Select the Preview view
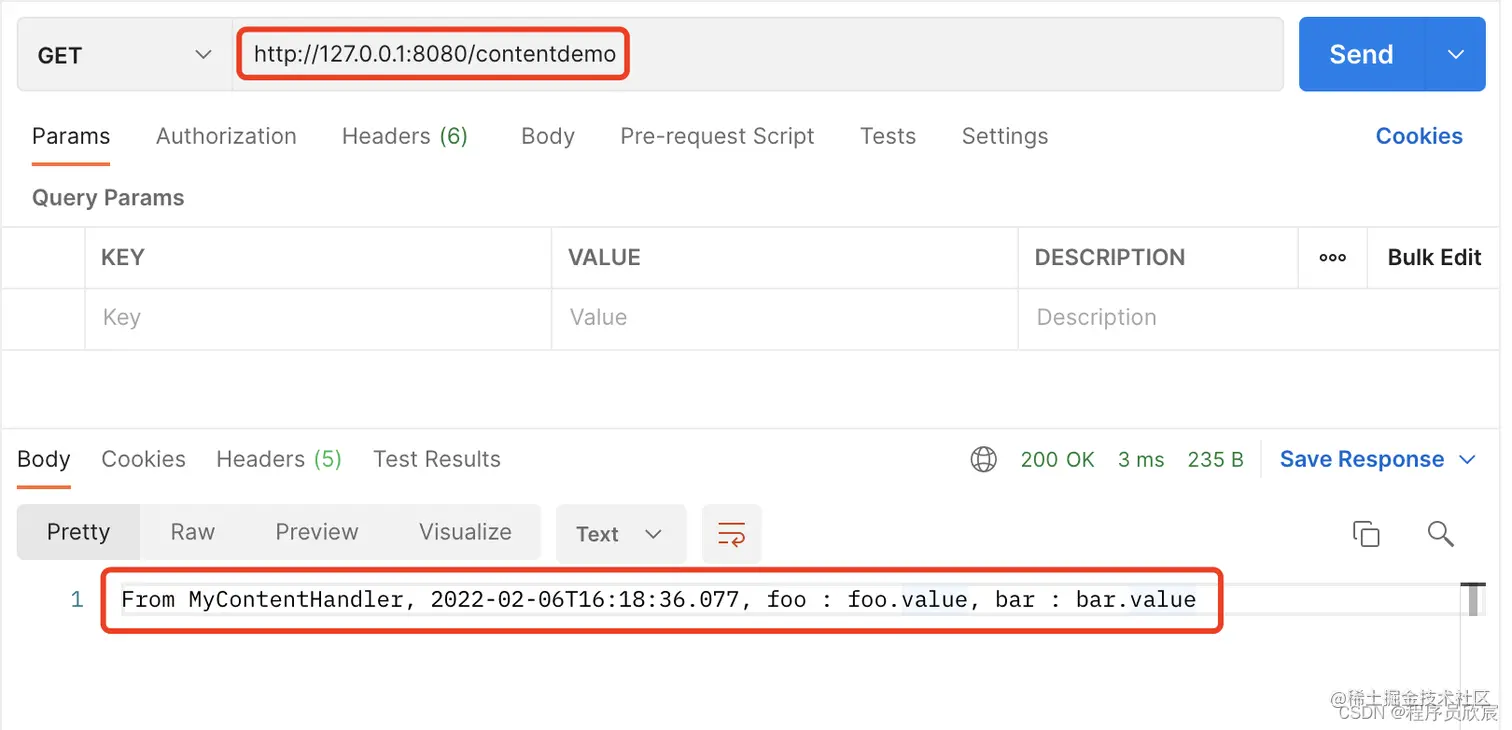The image size is (1512, 730). 316,532
